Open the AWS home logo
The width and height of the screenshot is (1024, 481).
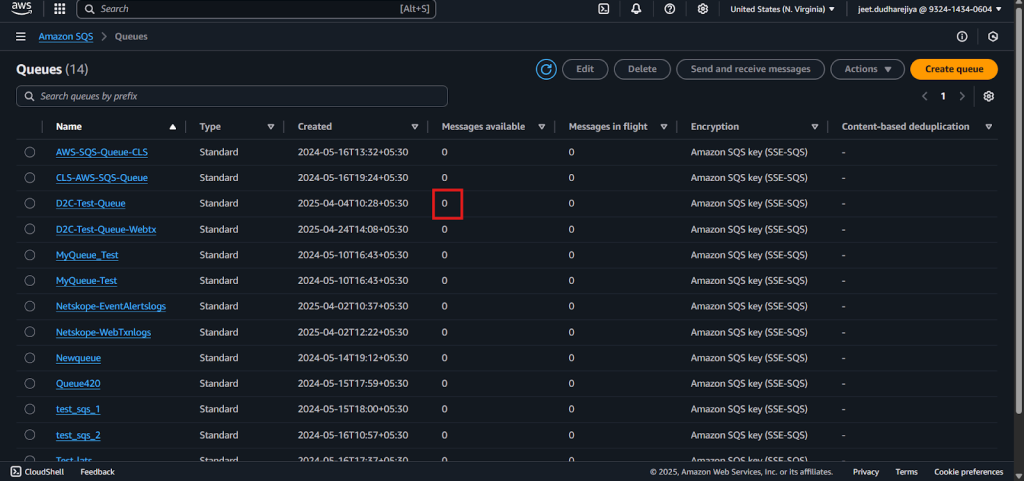pos(22,9)
